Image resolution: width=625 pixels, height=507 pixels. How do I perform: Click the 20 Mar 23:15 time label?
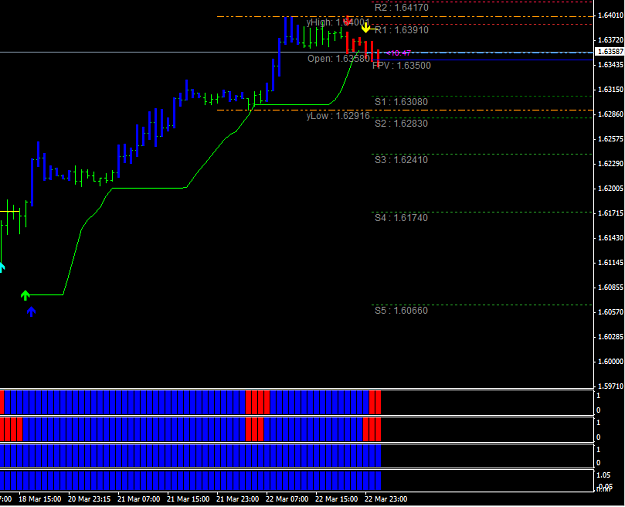pyautogui.click(x=89, y=499)
